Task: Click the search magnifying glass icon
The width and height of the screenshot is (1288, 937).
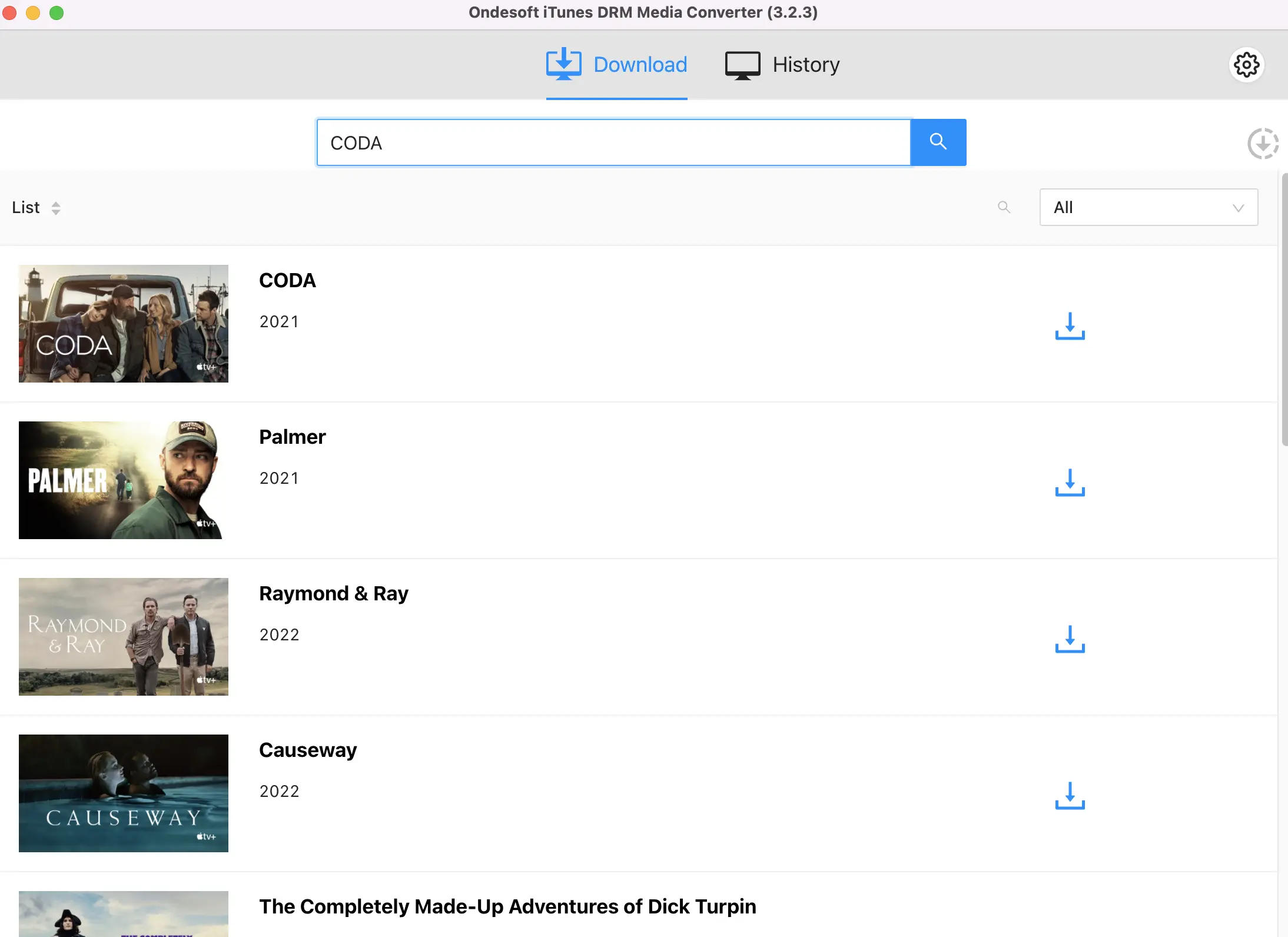Action: pos(937,141)
